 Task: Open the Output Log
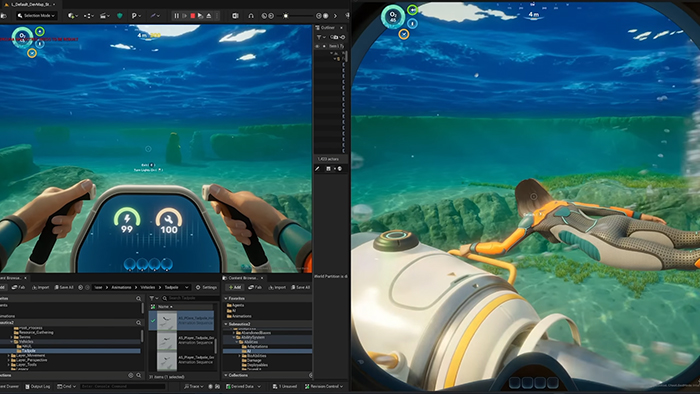pyautogui.click(x=38, y=386)
